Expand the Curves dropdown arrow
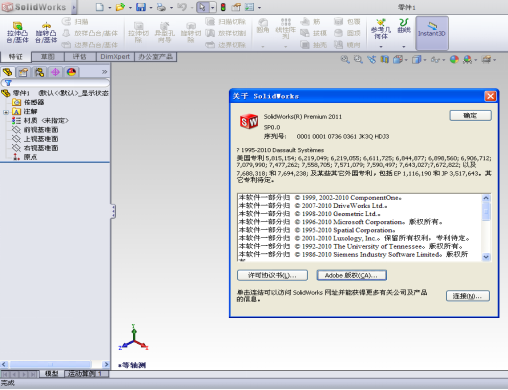This screenshot has height=390, width=508. pos(404,46)
